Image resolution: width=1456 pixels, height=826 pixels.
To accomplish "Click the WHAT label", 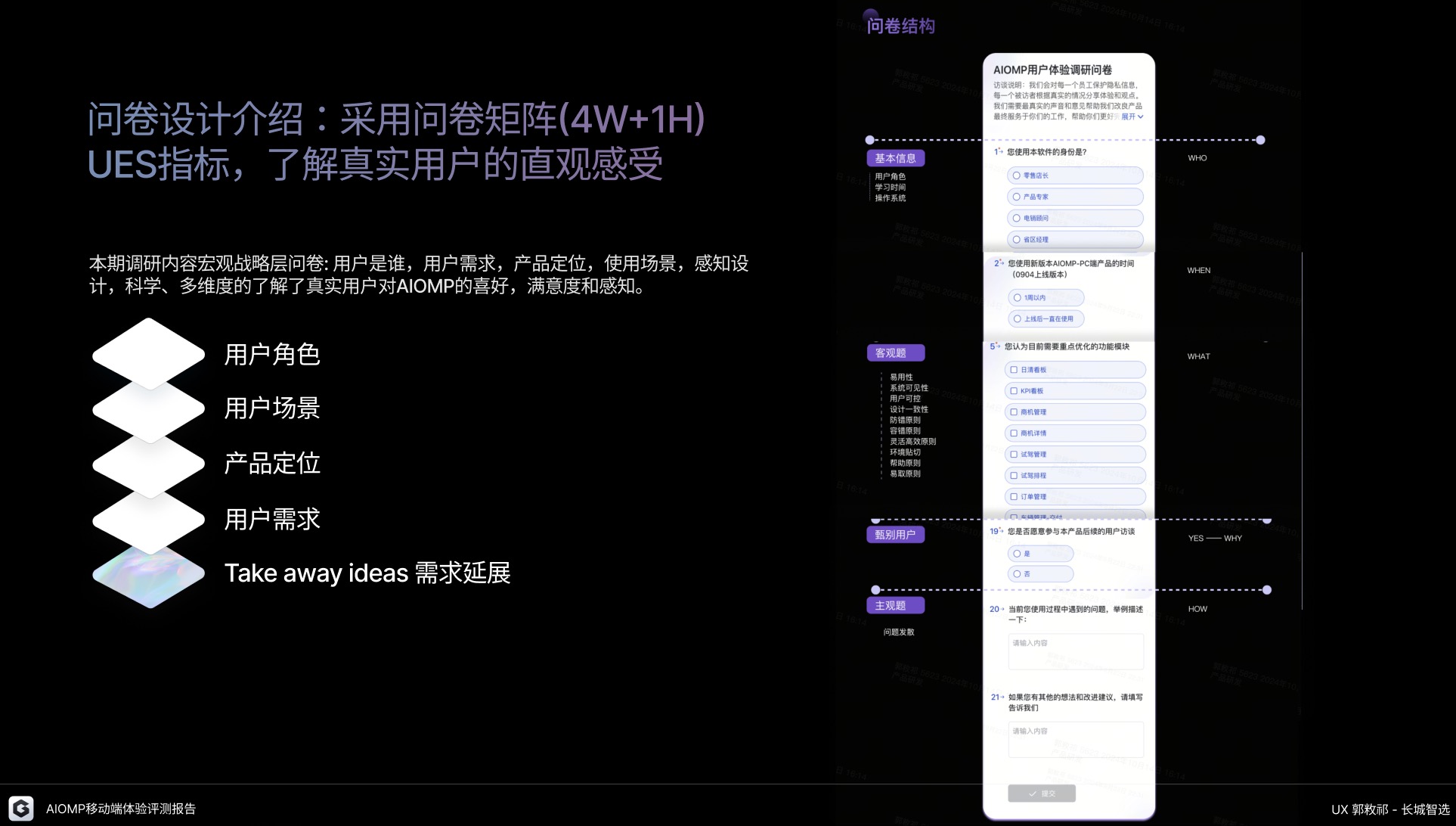I will click(x=1199, y=356).
